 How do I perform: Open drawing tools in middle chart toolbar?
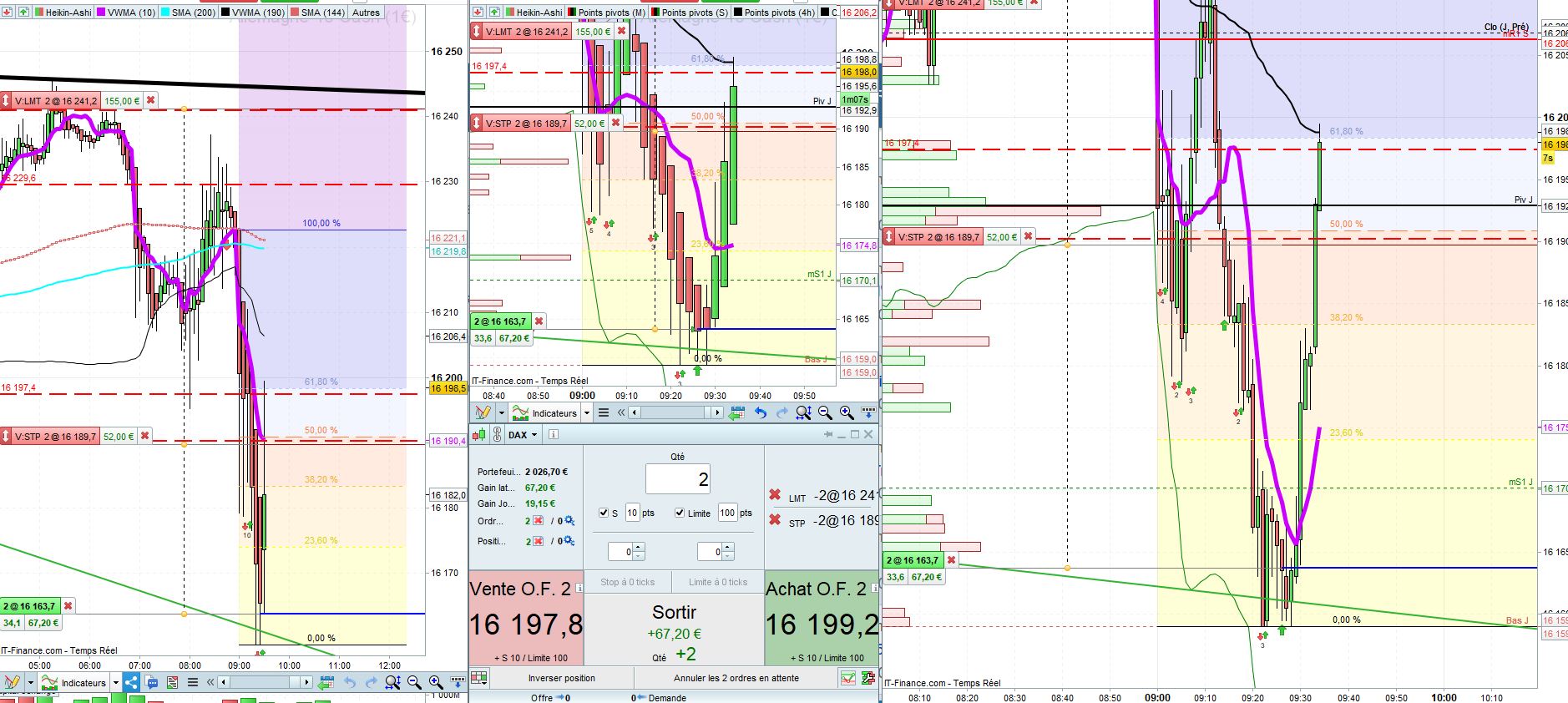483,412
